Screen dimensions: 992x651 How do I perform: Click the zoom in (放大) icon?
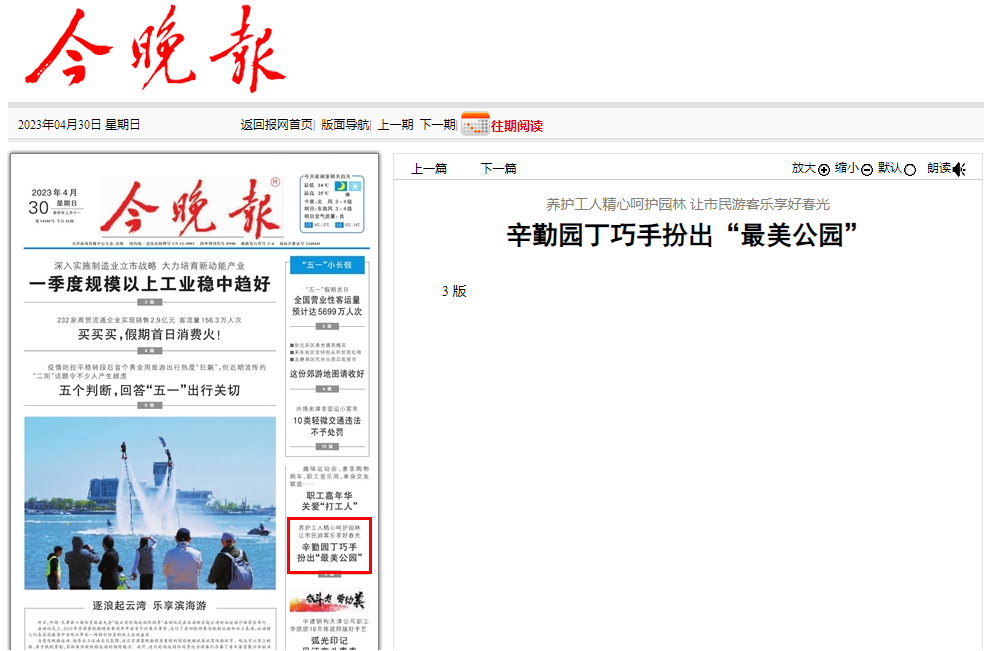pyautogui.click(x=823, y=168)
